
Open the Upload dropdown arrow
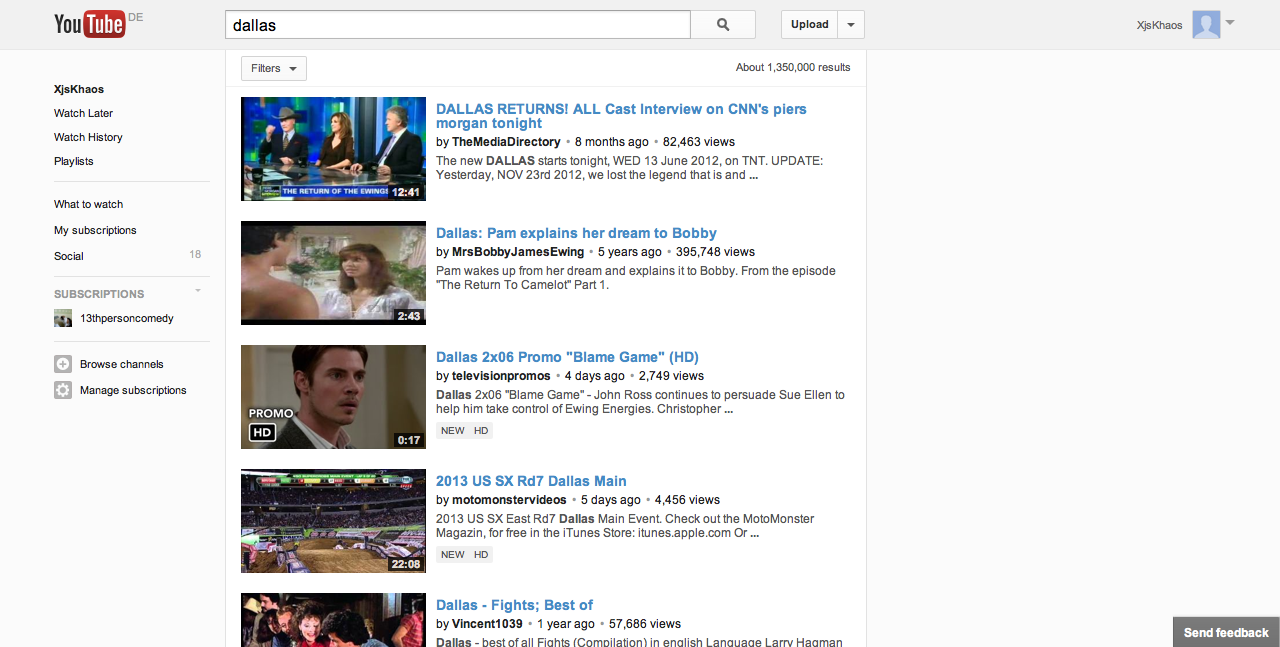click(x=851, y=25)
